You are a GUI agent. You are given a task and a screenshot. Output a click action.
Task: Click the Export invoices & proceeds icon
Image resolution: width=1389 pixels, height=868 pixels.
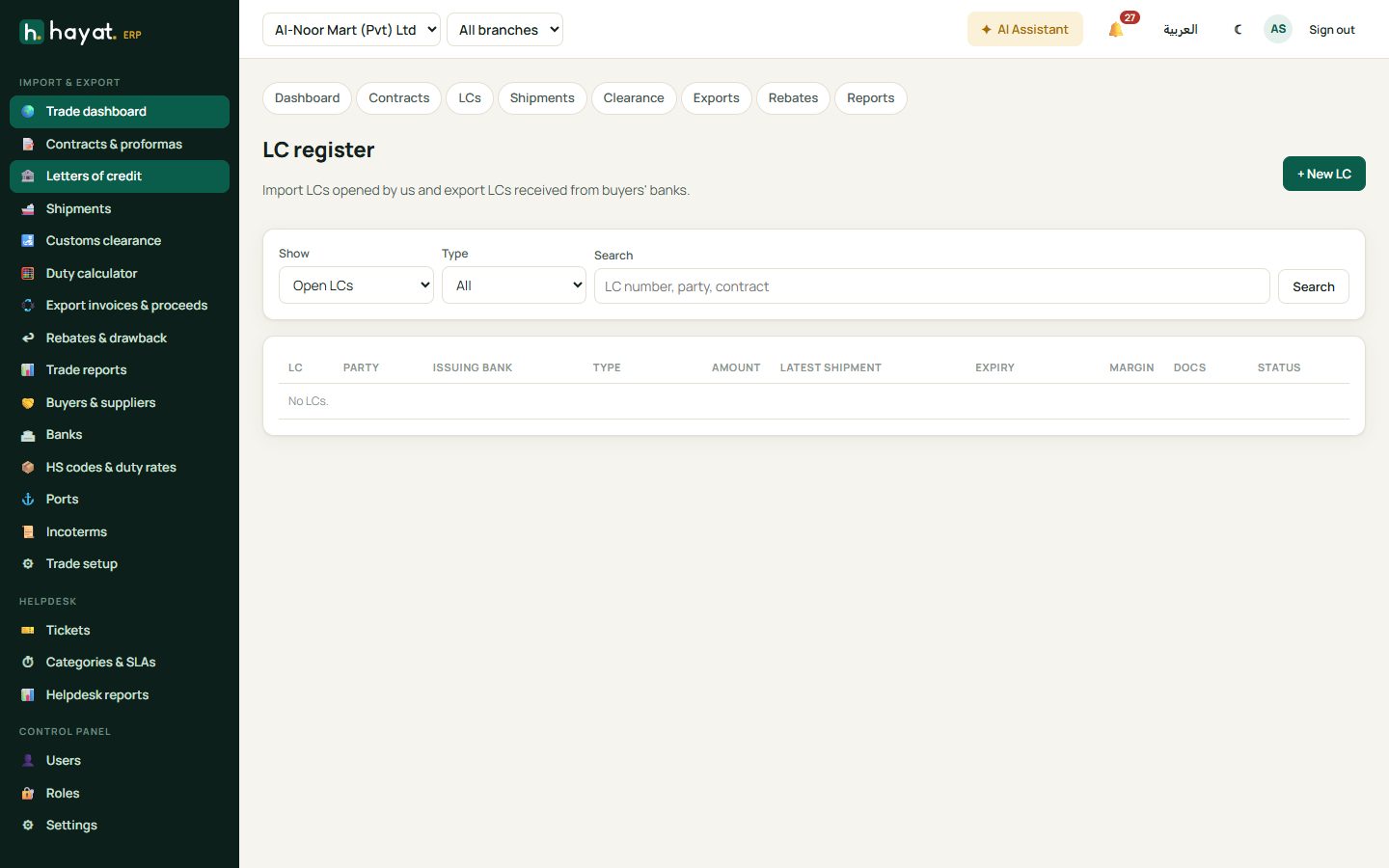[28, 306]
